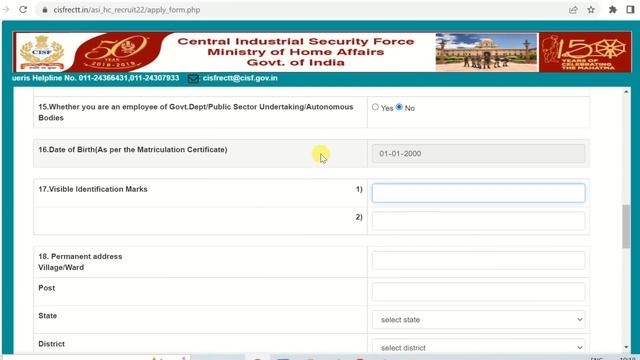Select No for government employee question
The width and height of the screenshot is (640, 360).
pyautogui.click(x=399, y=107)
